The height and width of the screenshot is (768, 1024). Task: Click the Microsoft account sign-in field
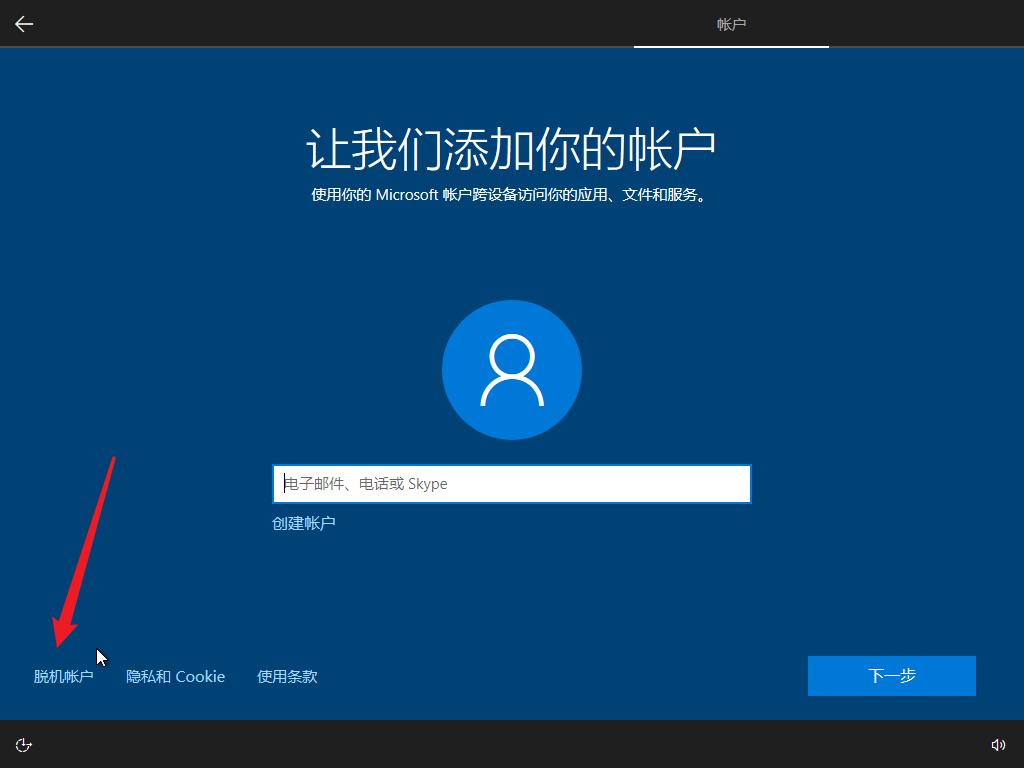coord(511,483)
